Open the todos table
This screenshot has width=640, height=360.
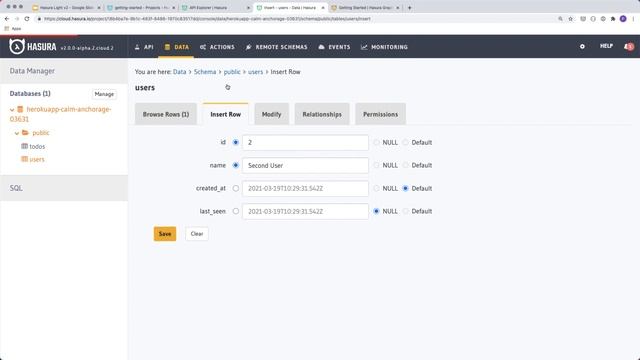point(37,146)
